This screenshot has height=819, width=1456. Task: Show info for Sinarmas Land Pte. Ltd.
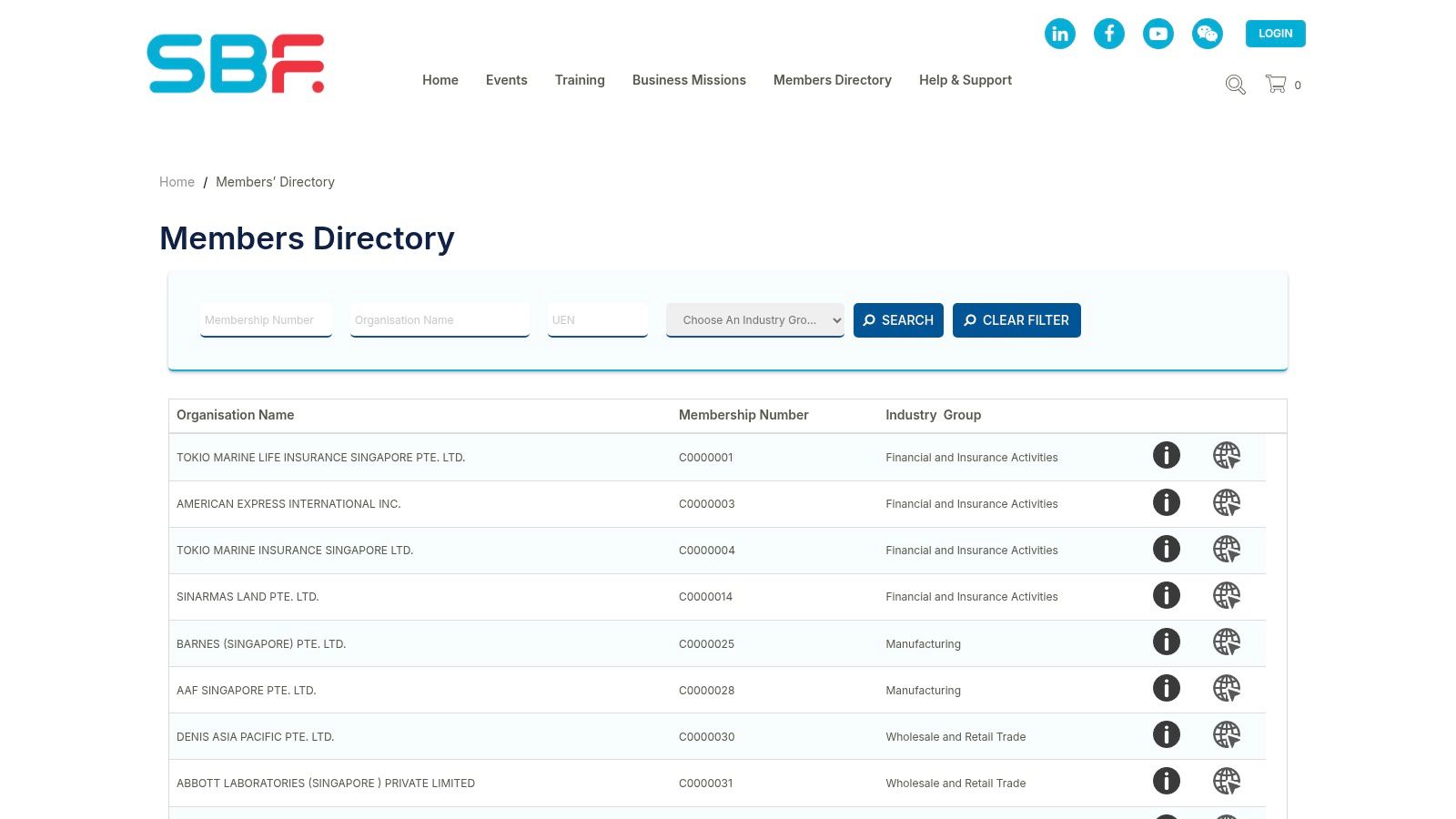click(x=1167, y=595)
